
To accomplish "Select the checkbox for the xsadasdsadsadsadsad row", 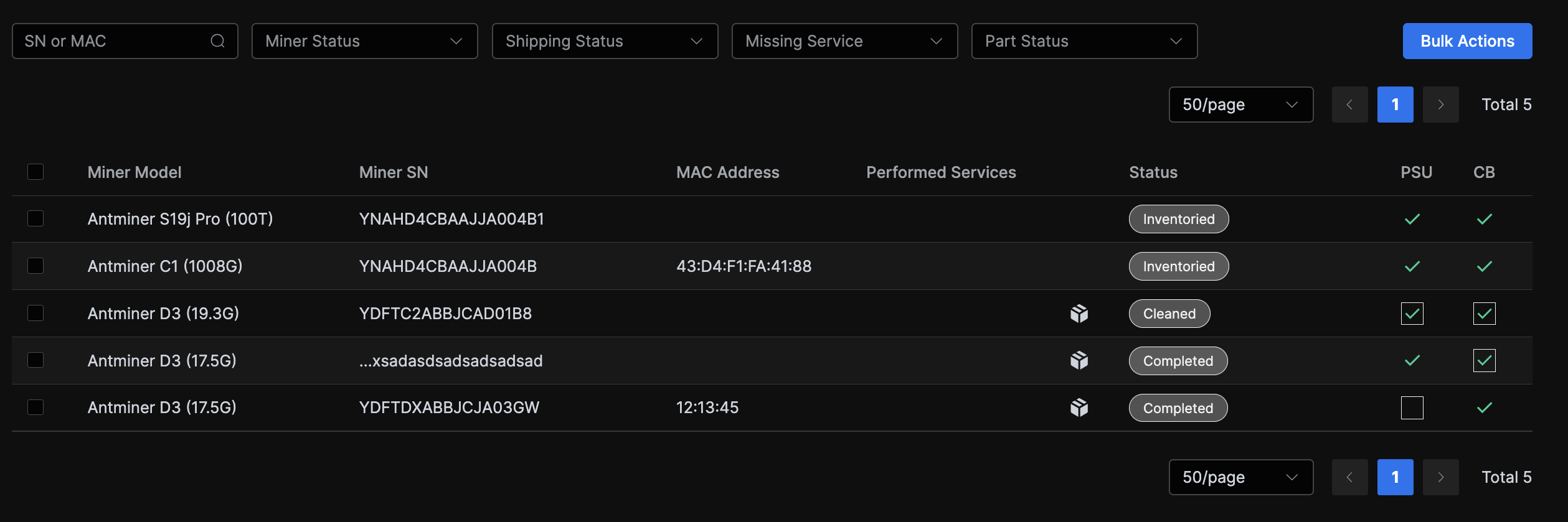I will tap(35, 360).
